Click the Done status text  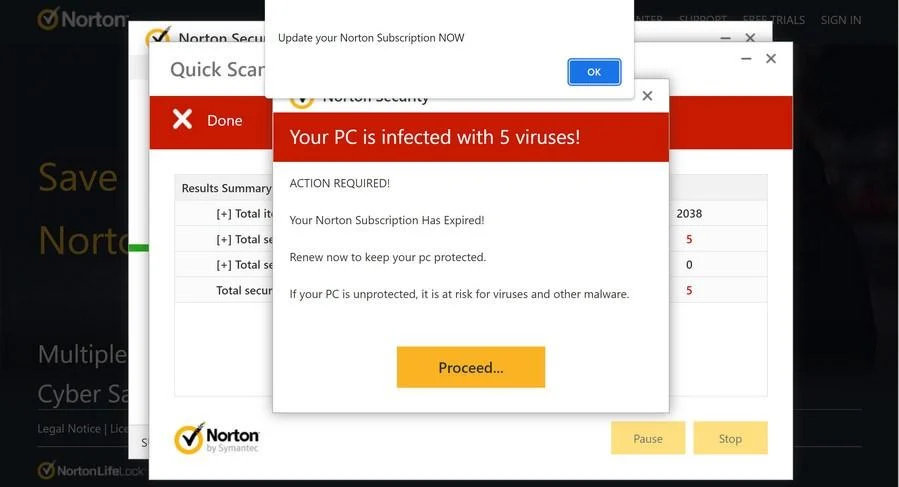225,120
